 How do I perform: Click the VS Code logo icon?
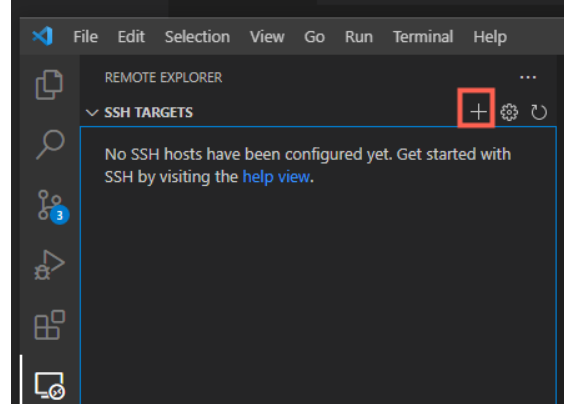42,36
